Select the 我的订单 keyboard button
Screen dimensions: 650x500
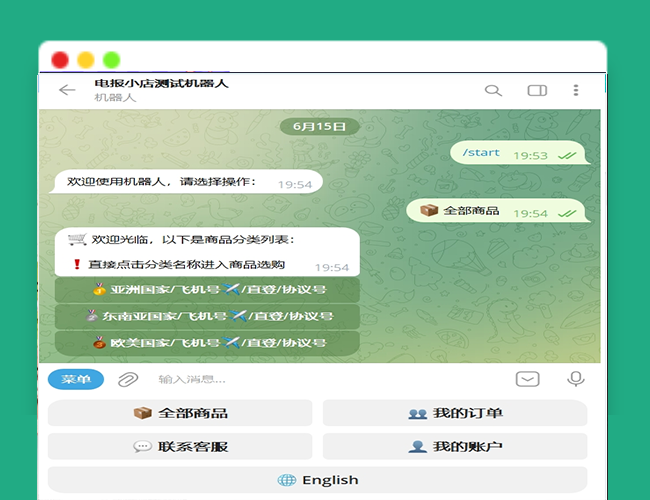click(x=455, y=413)
